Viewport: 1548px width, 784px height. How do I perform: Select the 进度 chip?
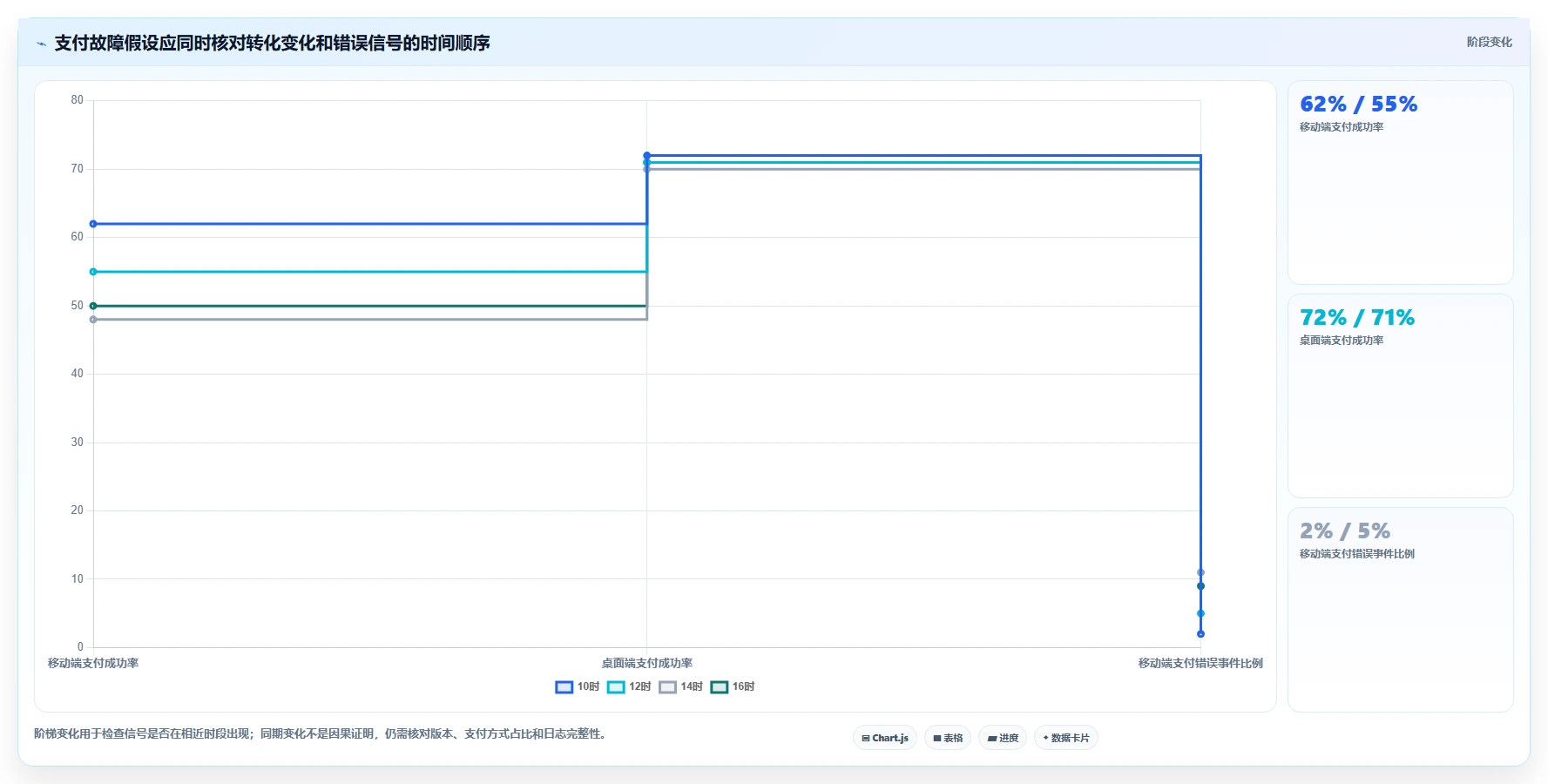tap(1003, 738)
